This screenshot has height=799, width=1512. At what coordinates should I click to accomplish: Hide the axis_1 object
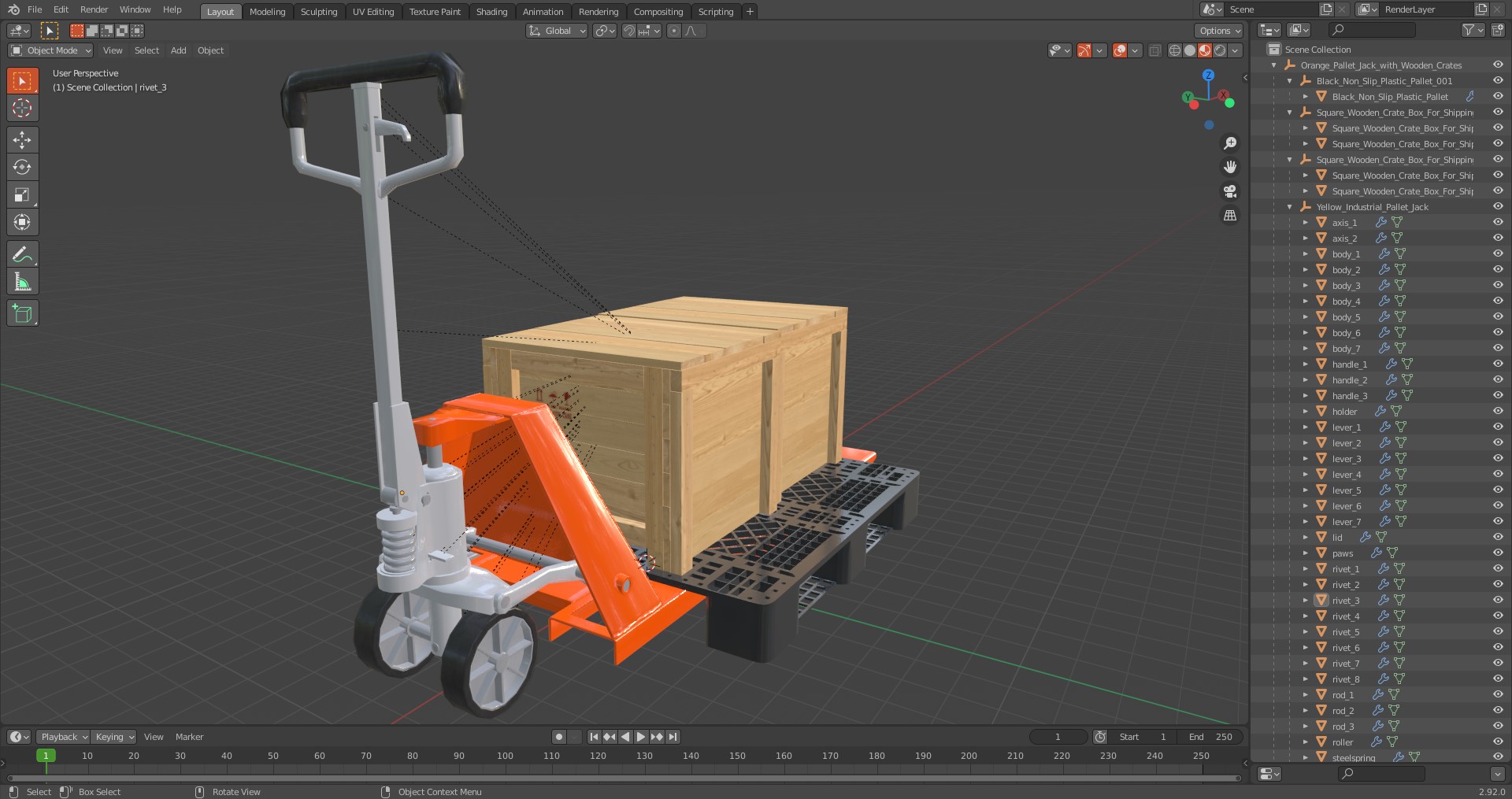tap(1498, 222)
